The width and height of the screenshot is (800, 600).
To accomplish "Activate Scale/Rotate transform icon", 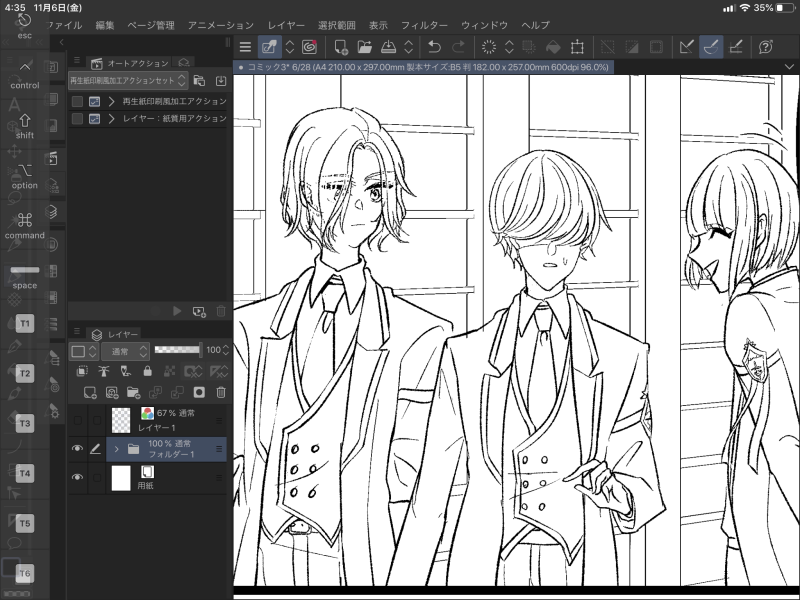I will (577, 47).
